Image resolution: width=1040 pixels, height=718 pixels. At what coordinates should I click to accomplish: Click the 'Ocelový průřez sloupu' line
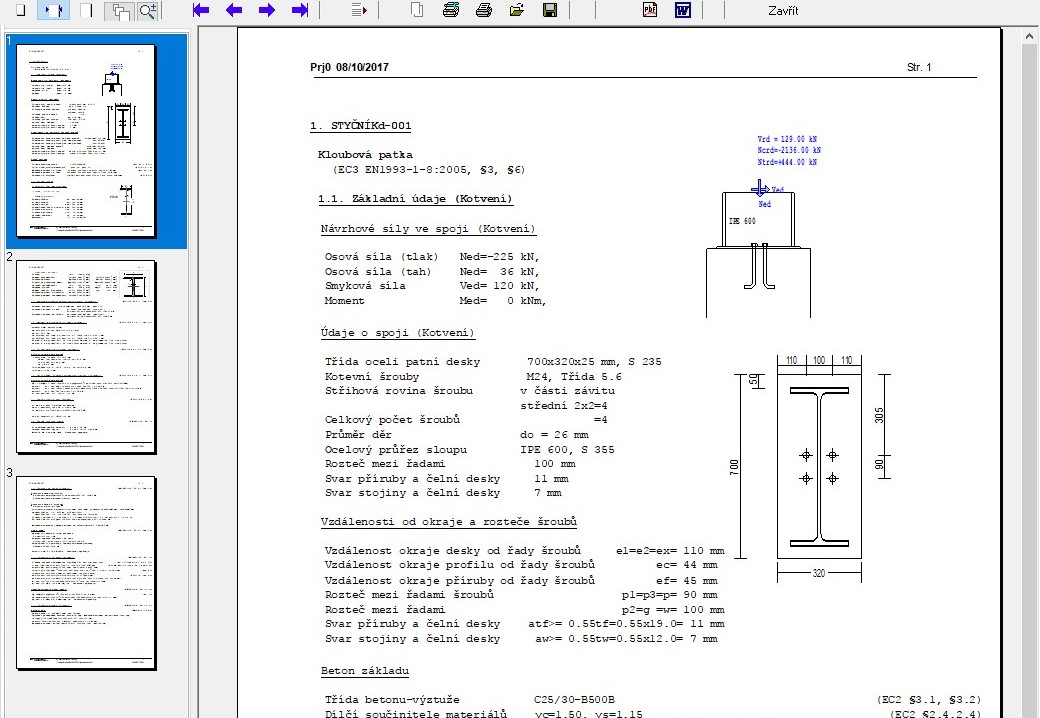(470, 449)
